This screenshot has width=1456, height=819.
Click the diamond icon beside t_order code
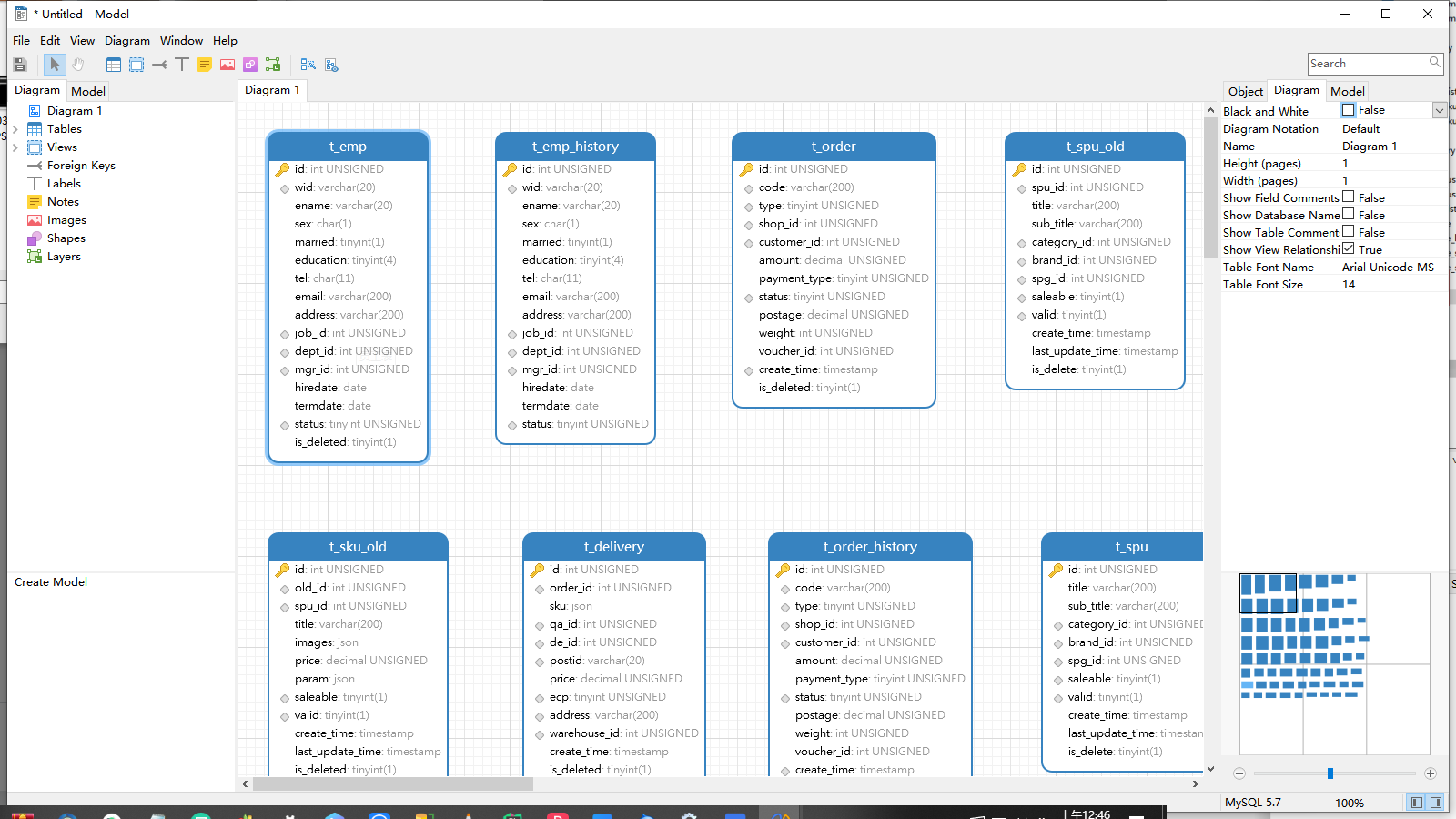tap(749, 188)
